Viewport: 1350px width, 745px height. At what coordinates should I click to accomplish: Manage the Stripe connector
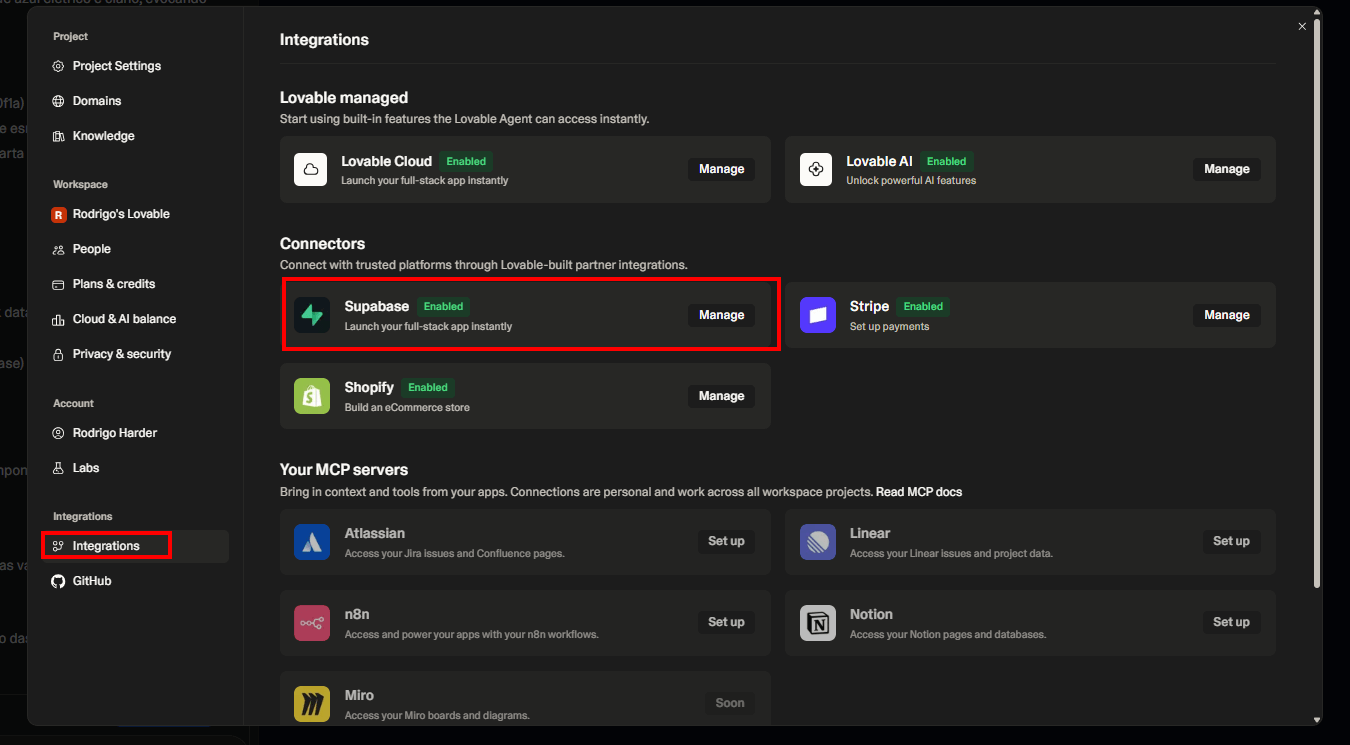click(1226, 315)
